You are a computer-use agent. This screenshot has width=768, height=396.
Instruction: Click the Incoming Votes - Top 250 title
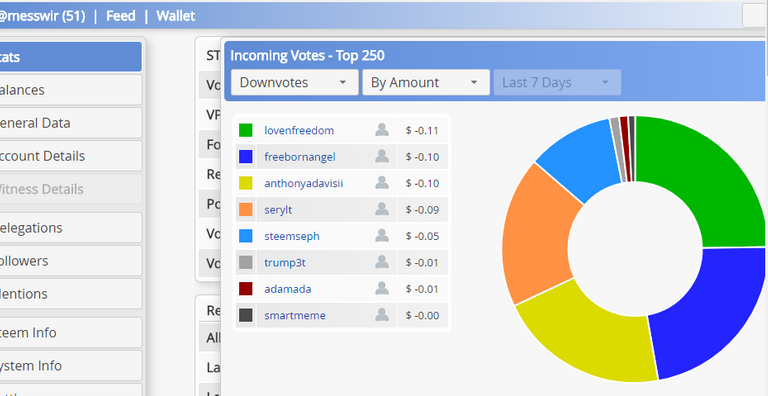coord(308,55)
